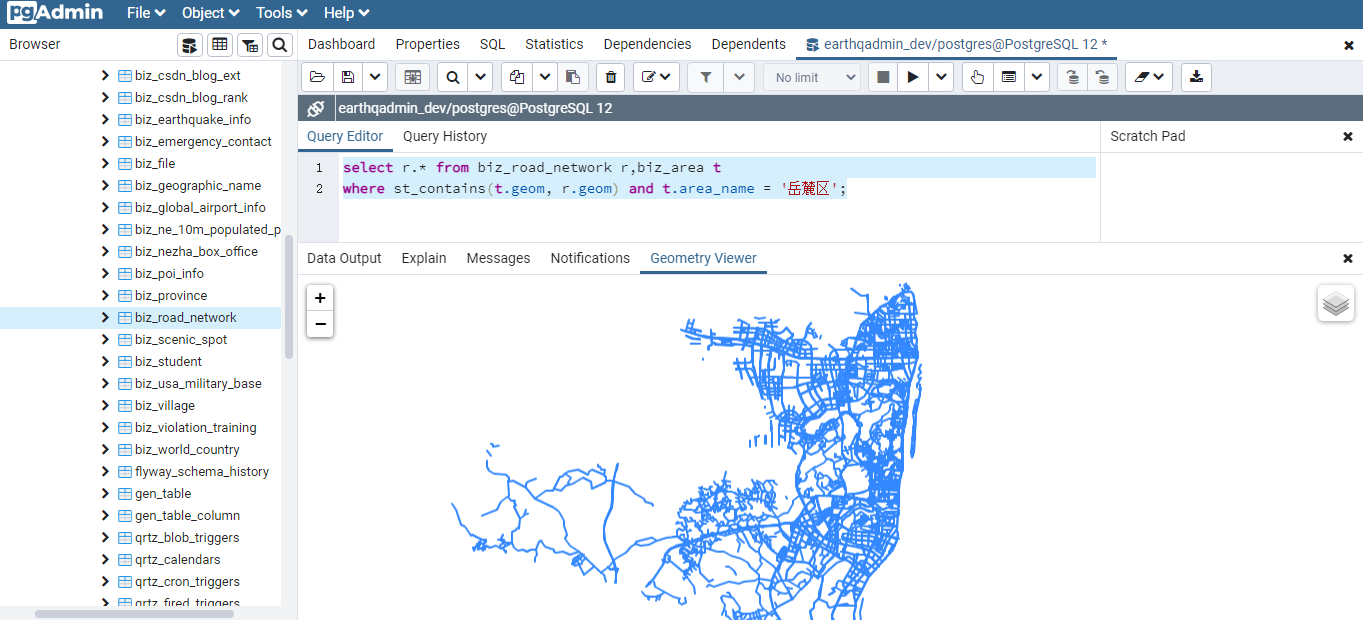Open the Clear eraser dropdown
Screen dimensions: 1363x620
1149,77
